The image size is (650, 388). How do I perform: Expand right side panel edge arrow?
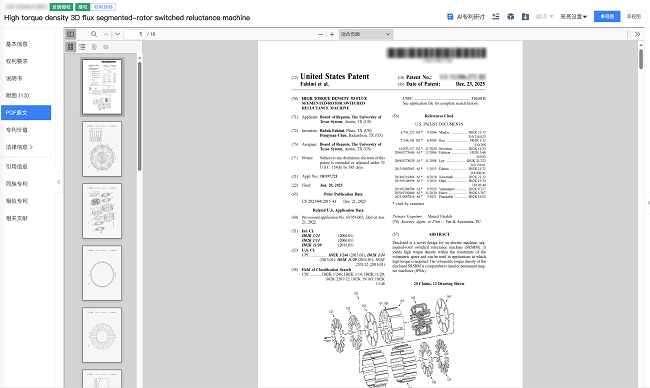click(648, 203)
